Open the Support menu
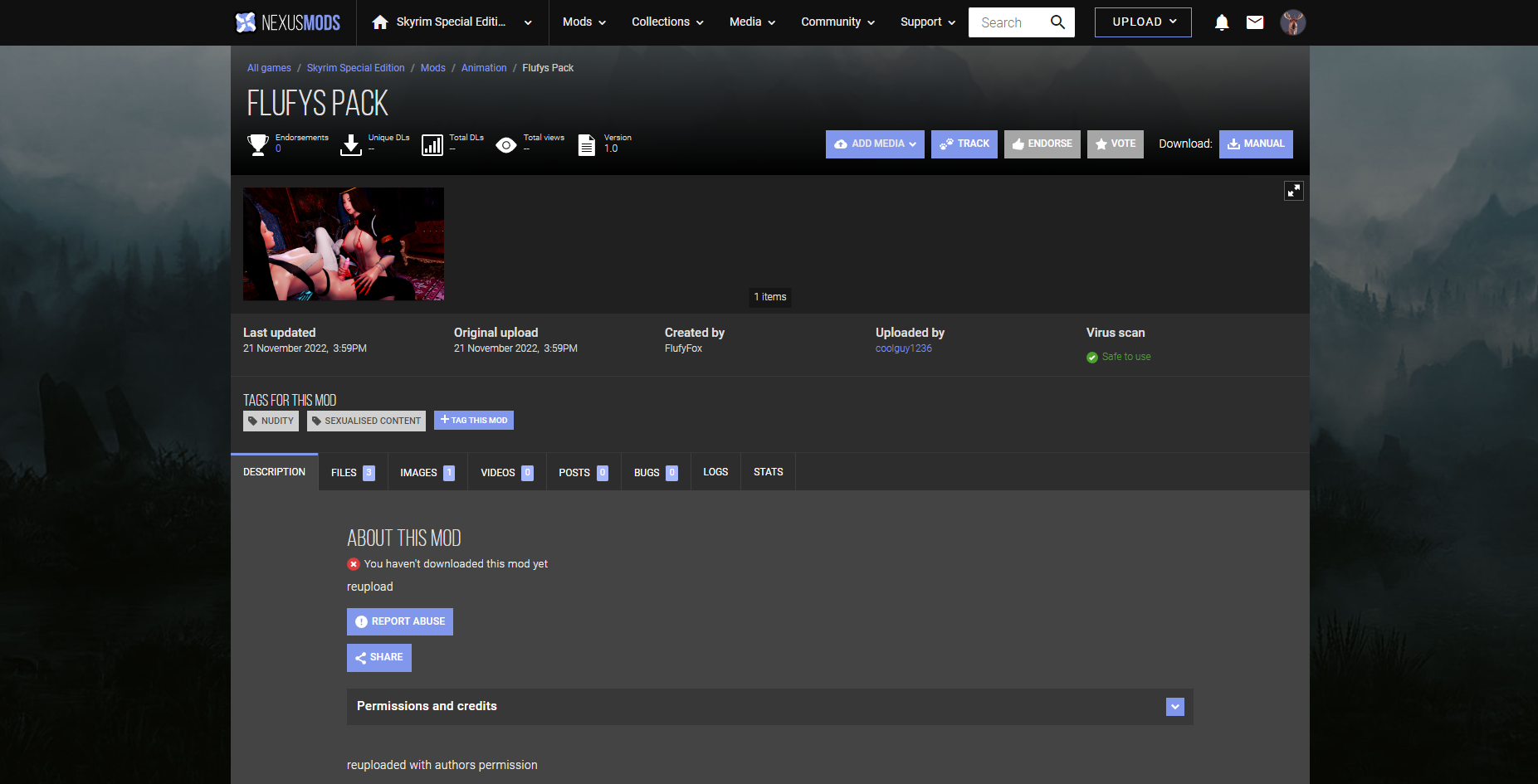Image resolution: width=1538 pixels, height=784 pixels. coord(928,22)
